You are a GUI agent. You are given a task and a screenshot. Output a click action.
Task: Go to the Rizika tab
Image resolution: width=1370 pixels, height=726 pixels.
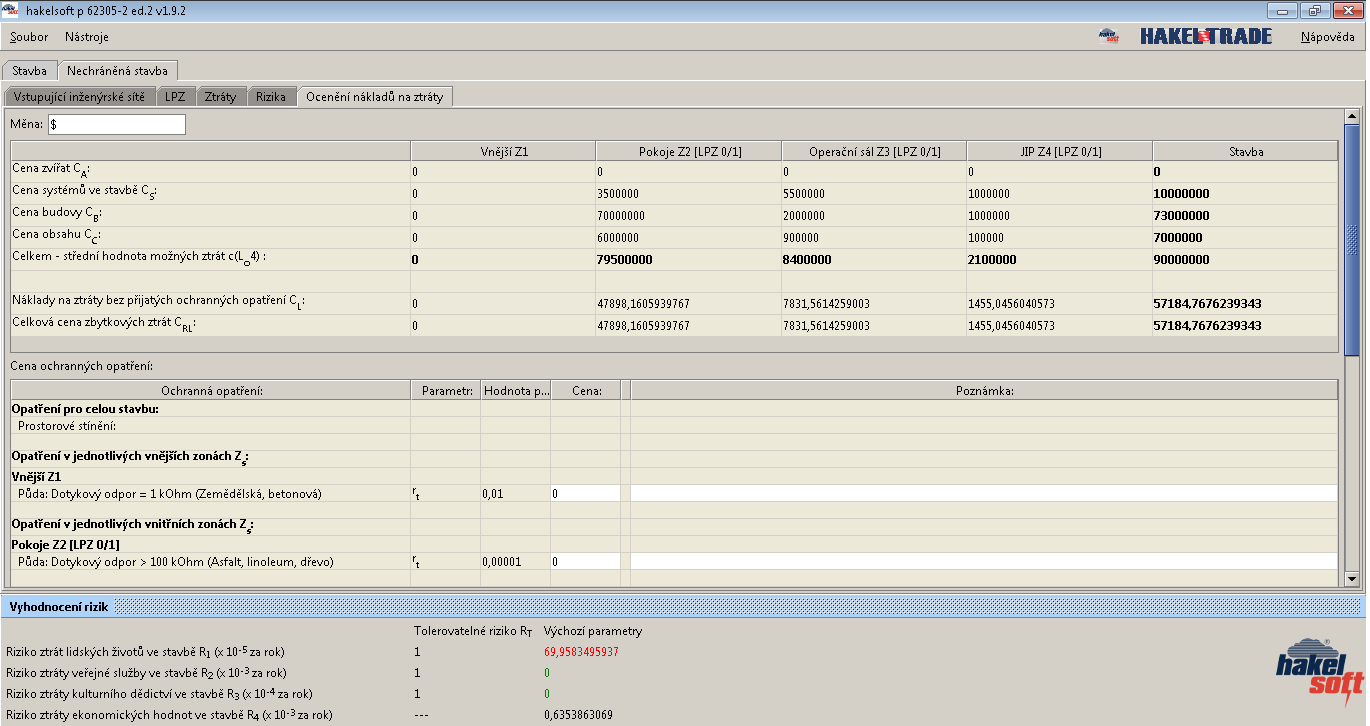[271, 97]
